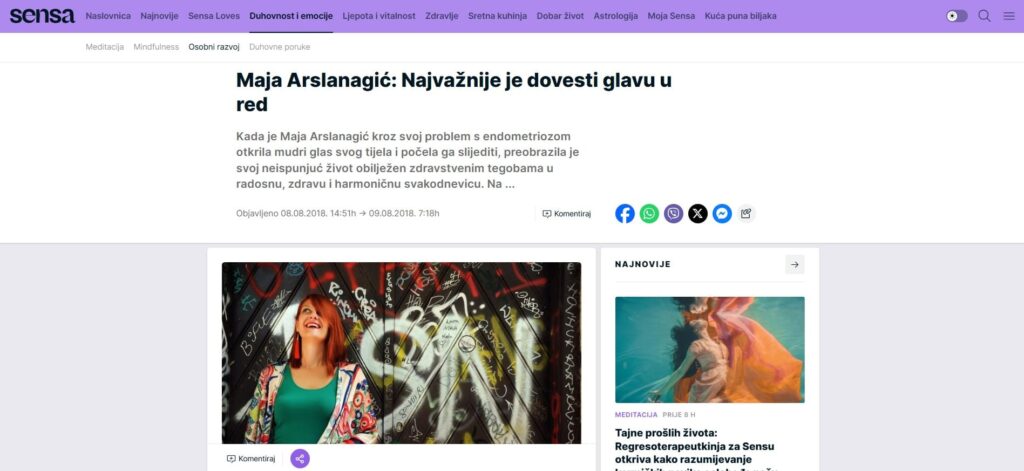Screen dimensions: 1024x471
Task: Share the article via Viber
Action: pos(673,214)
